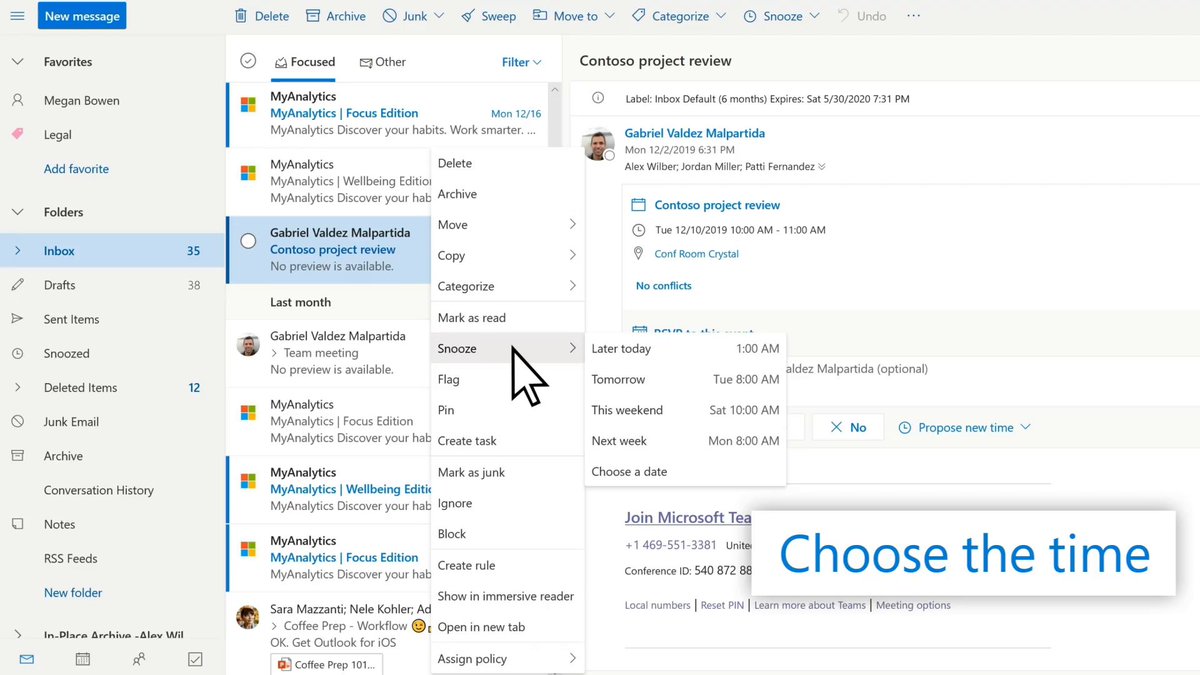Screen dimensions: 1200x675
Task: Switch to the Other tab
Action: (382, 62)
